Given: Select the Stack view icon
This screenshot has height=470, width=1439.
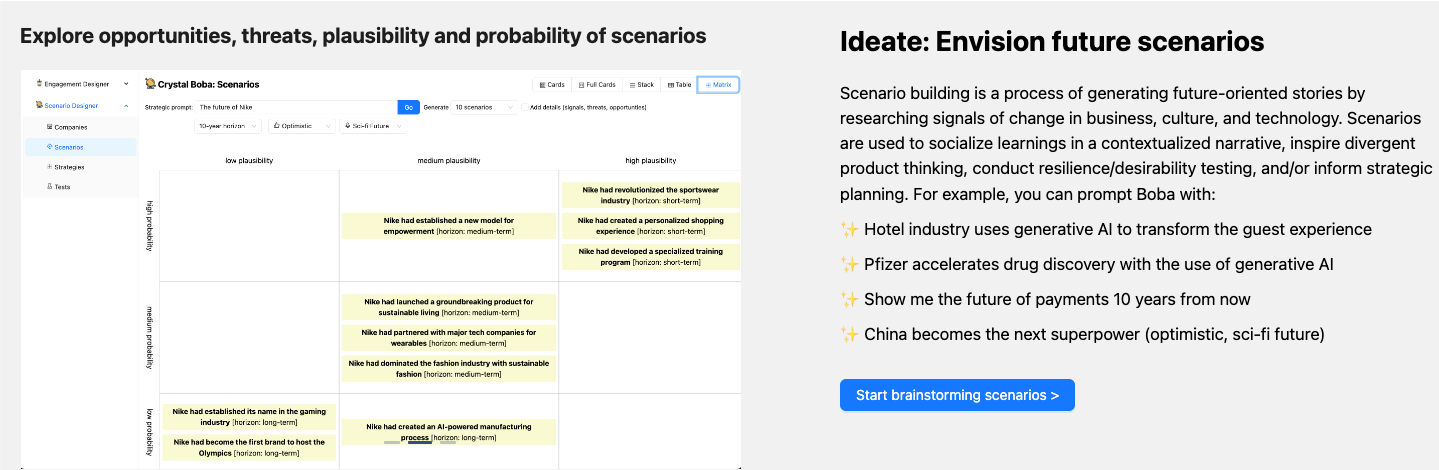Looking at the screenshot, I should pos(631,85).
